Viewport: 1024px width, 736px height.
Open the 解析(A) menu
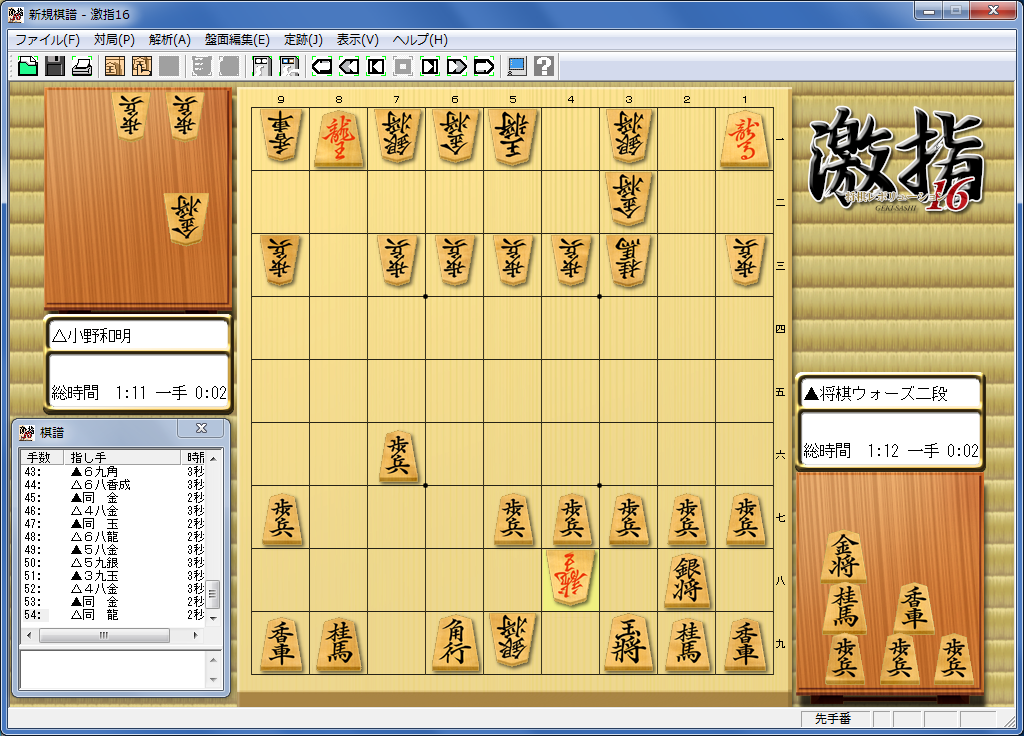[x=169, y=40]
